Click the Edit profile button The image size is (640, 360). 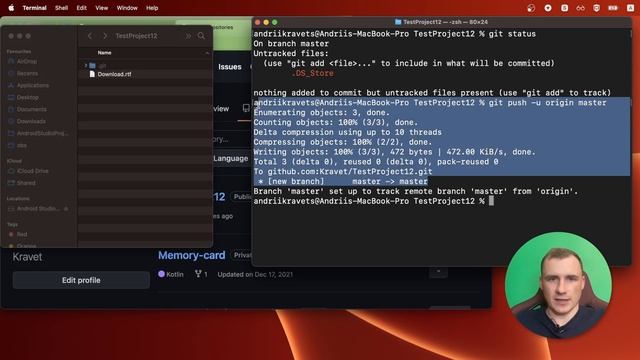[81, 280]
